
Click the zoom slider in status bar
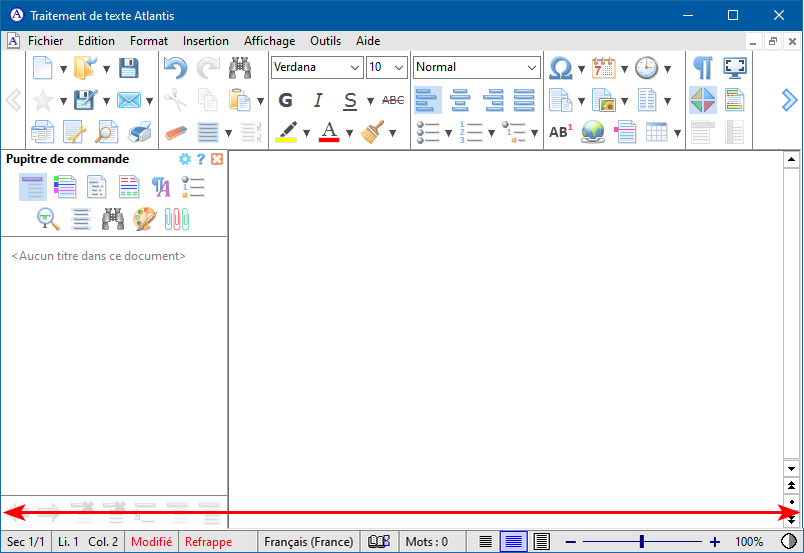641,542
